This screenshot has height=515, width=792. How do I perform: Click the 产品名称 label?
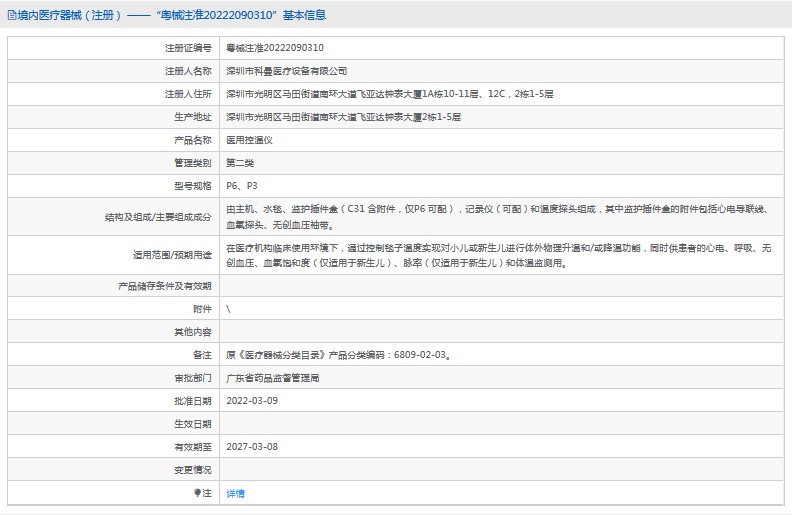193,140
